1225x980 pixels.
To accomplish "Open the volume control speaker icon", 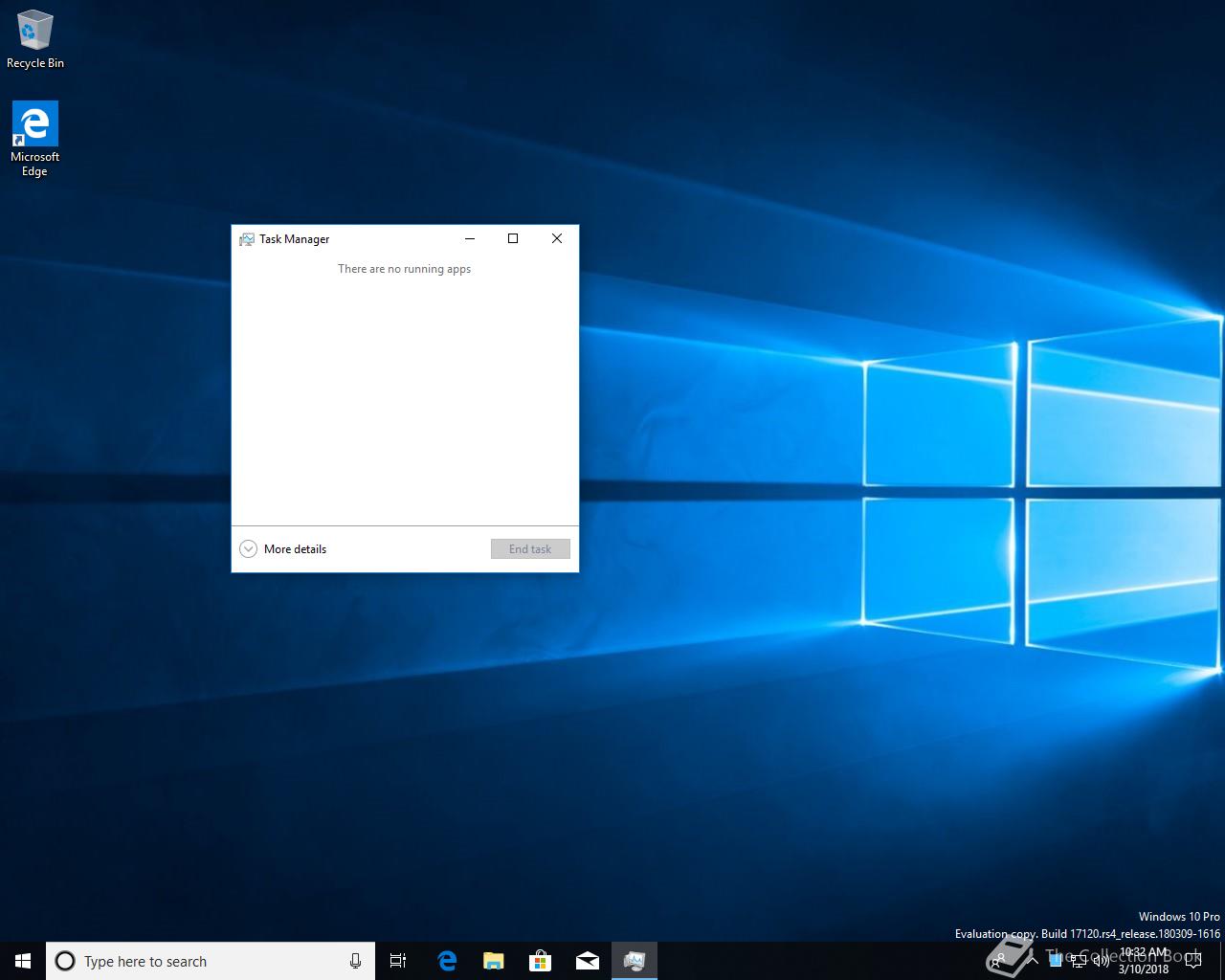I will [x=1101, y=961].
